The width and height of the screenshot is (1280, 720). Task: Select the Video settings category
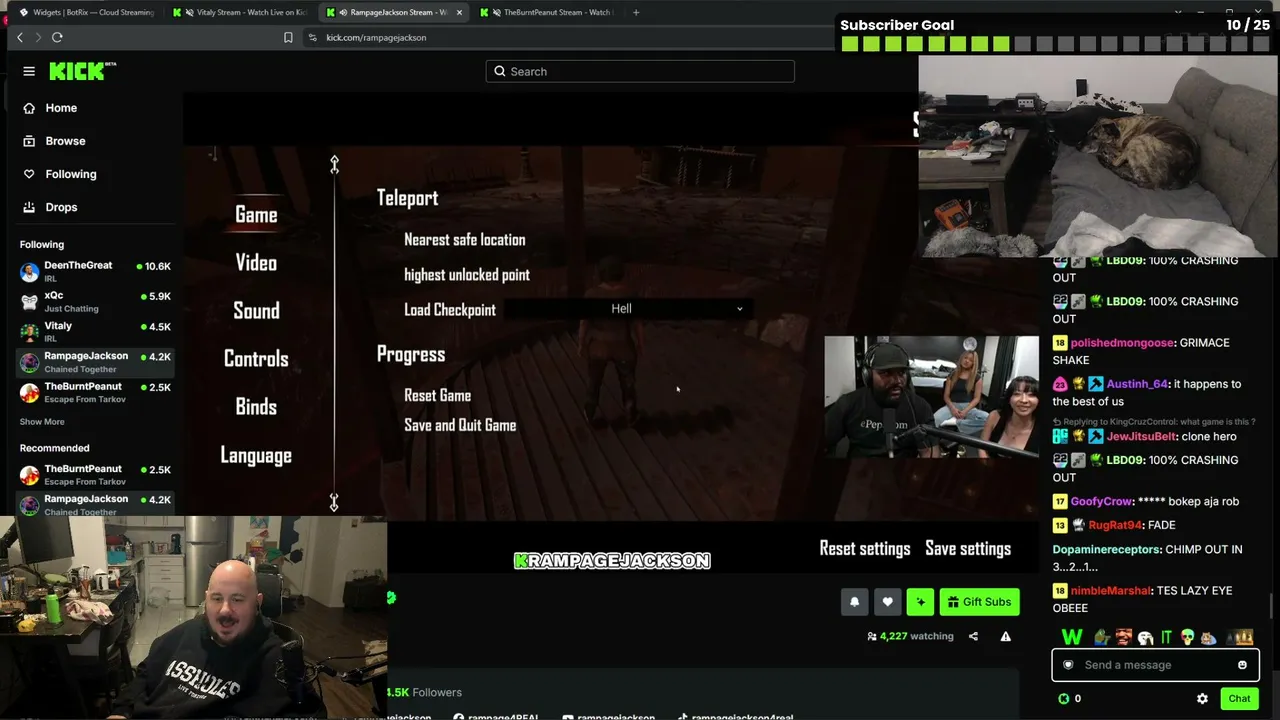pyautogui.click(x=256, y=263)
